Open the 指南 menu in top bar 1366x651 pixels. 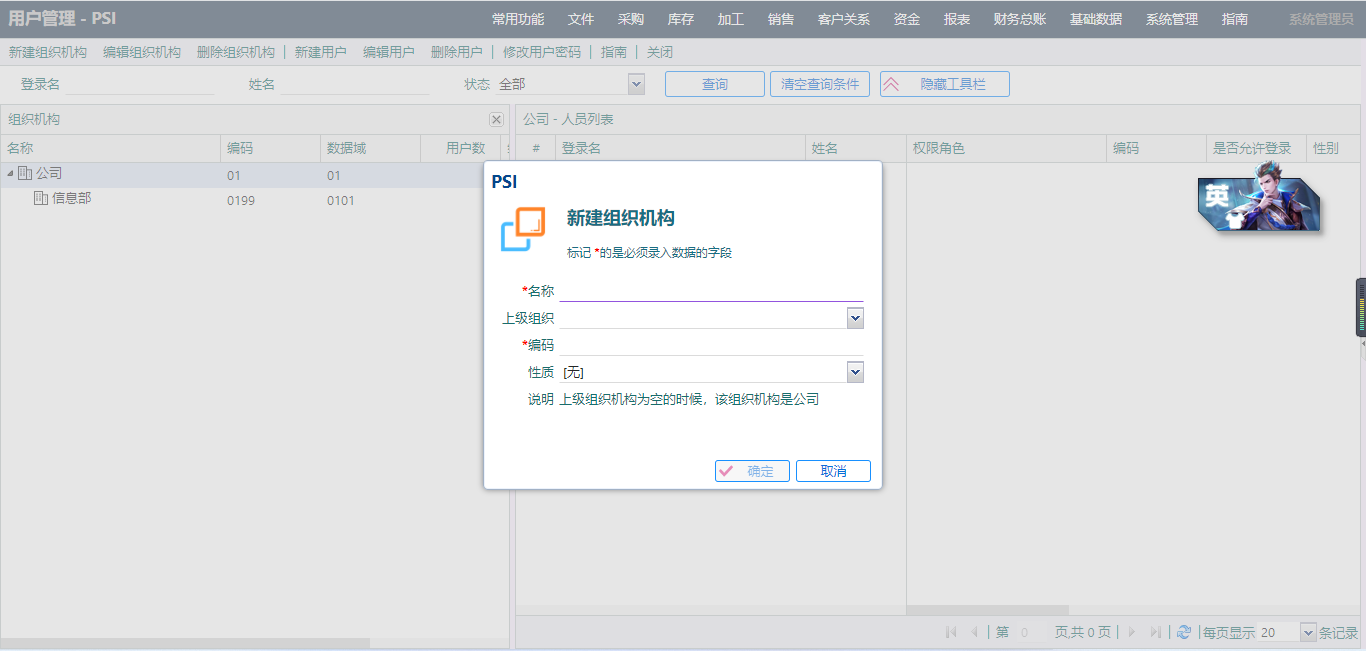(x=1235, y=19)
